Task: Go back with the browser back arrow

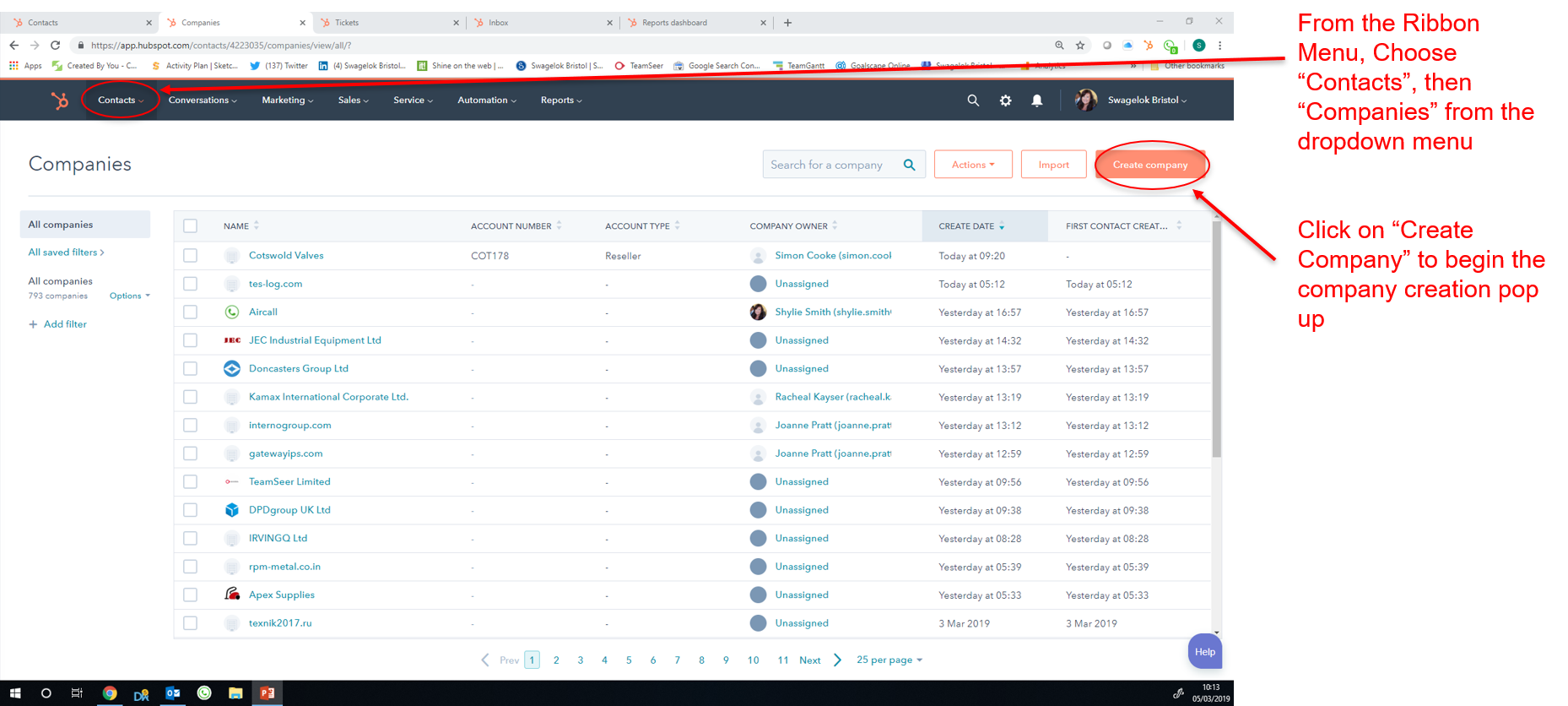Action: click(14, 46)
